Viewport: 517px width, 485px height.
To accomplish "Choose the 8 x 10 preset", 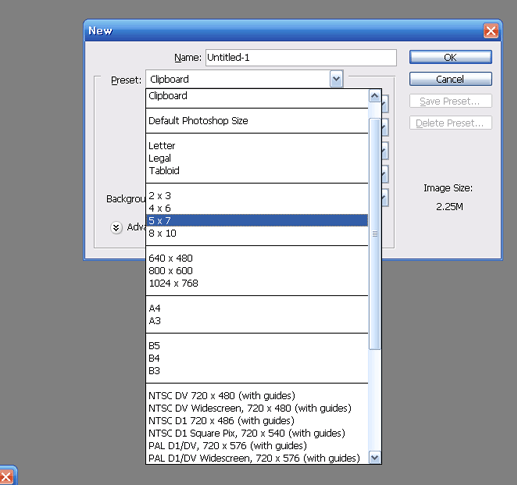I will pyautogui.click(x=257, y=233).
